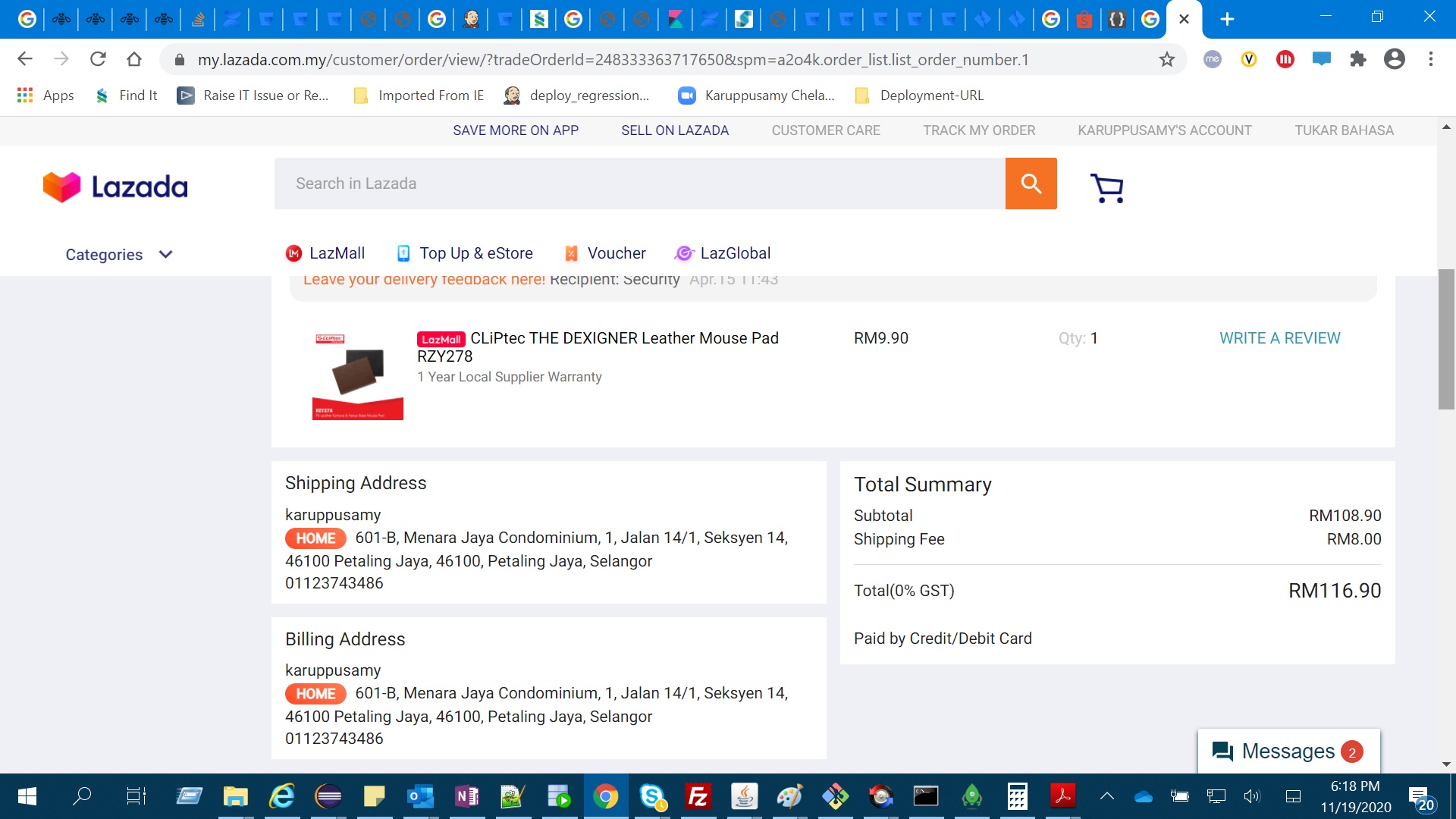
Task: Click the Paid by Credit/Debit Card text
Action: click(x=943, y=639)
